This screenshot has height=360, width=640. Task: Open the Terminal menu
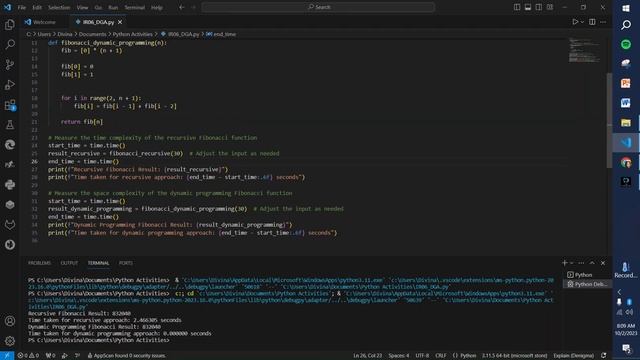[135, 7]
